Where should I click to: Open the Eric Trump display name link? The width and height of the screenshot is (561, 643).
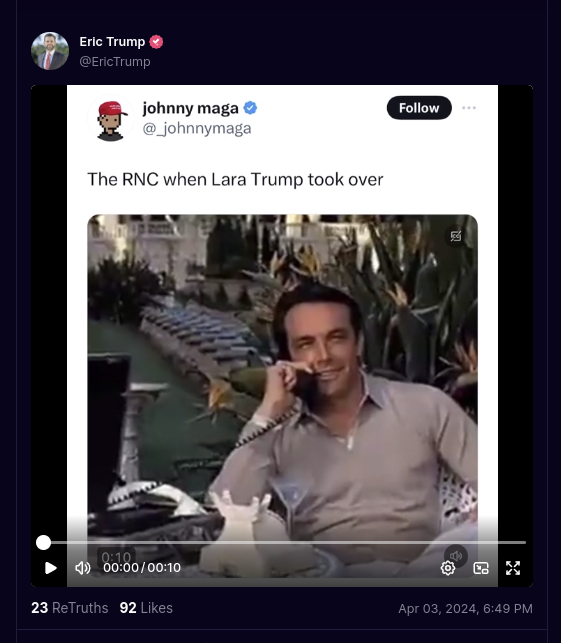(112, 42)
